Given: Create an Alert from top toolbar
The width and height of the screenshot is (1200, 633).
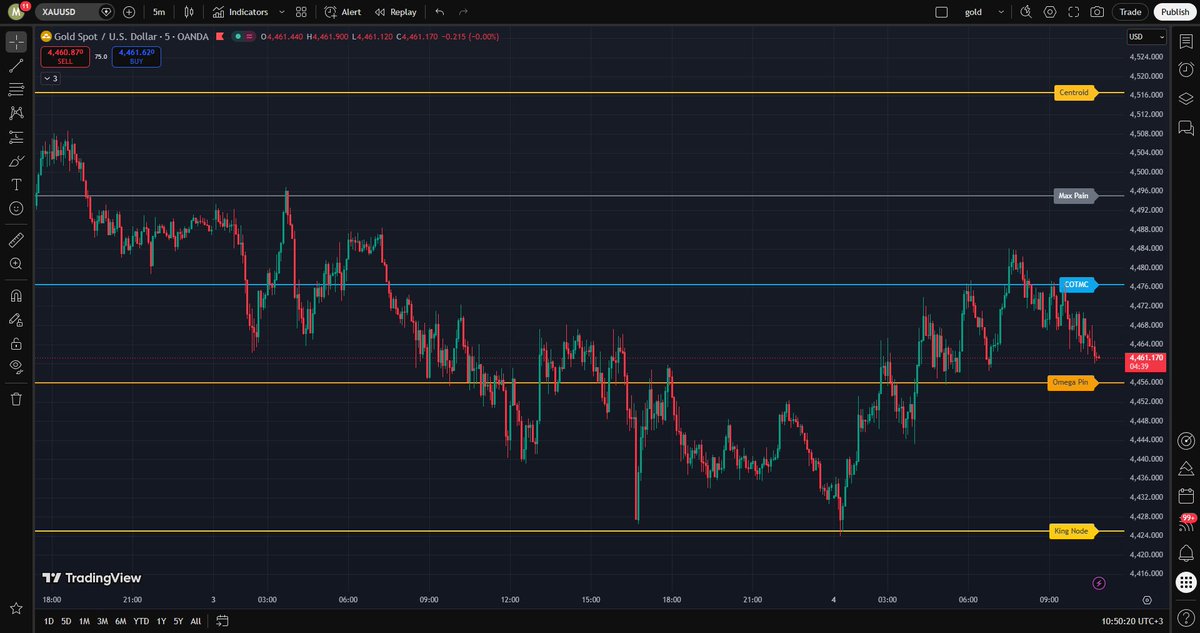Looking at the screenshot, I should point(343,12).
